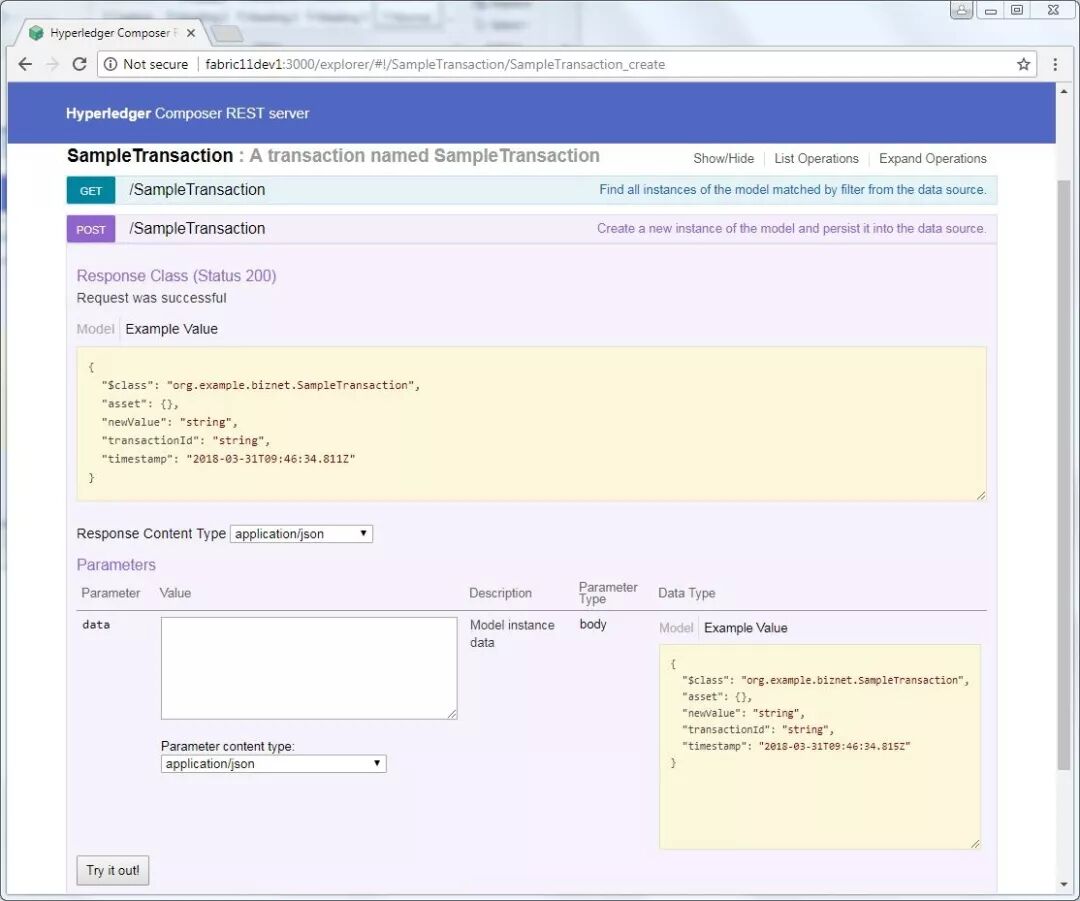1080x901 pixels.
Task: Click the POST method badge
Action: (91, 229)
